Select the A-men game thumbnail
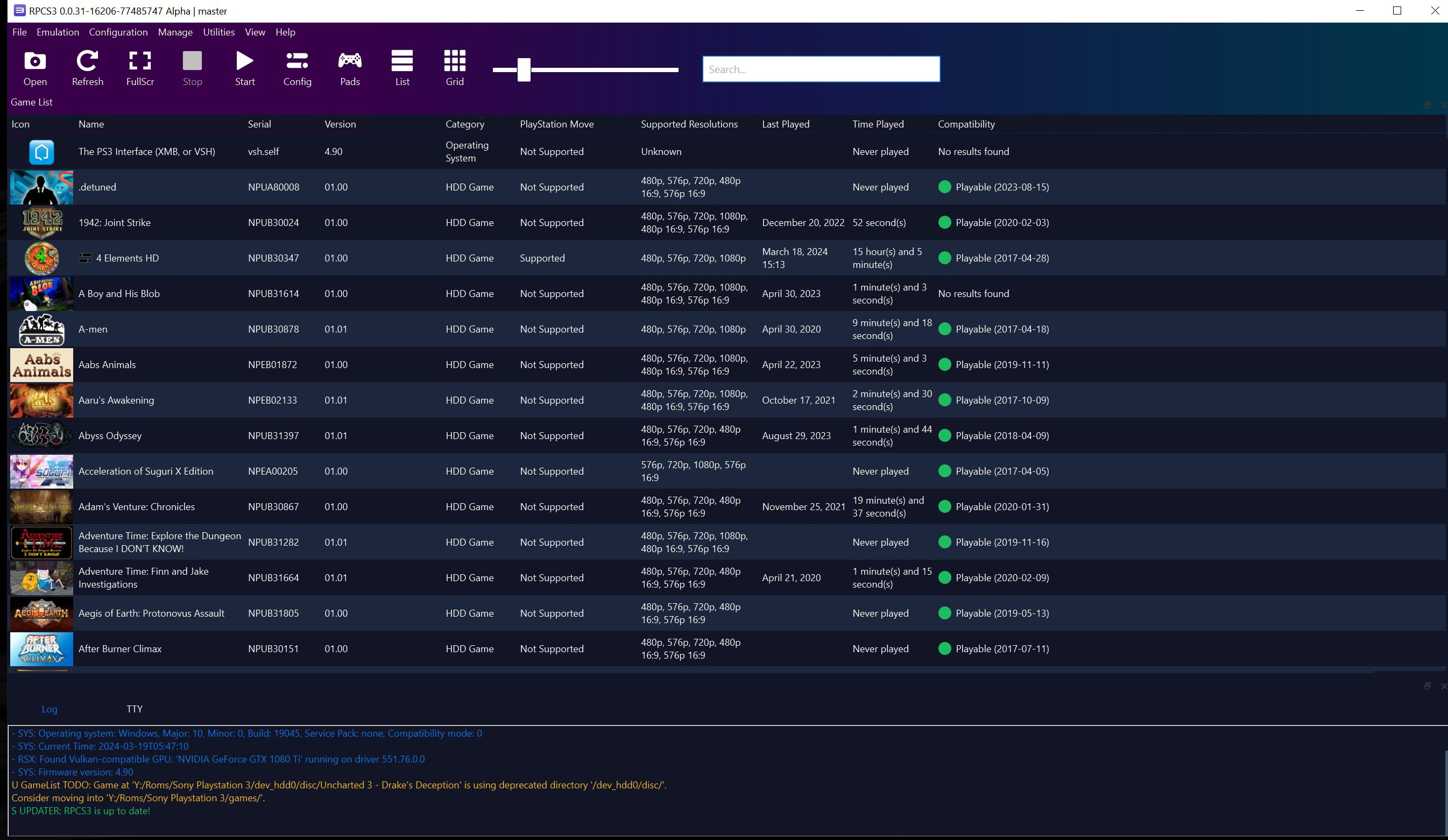This screenshot has width=1448, height=840. [x=41, y=329]
